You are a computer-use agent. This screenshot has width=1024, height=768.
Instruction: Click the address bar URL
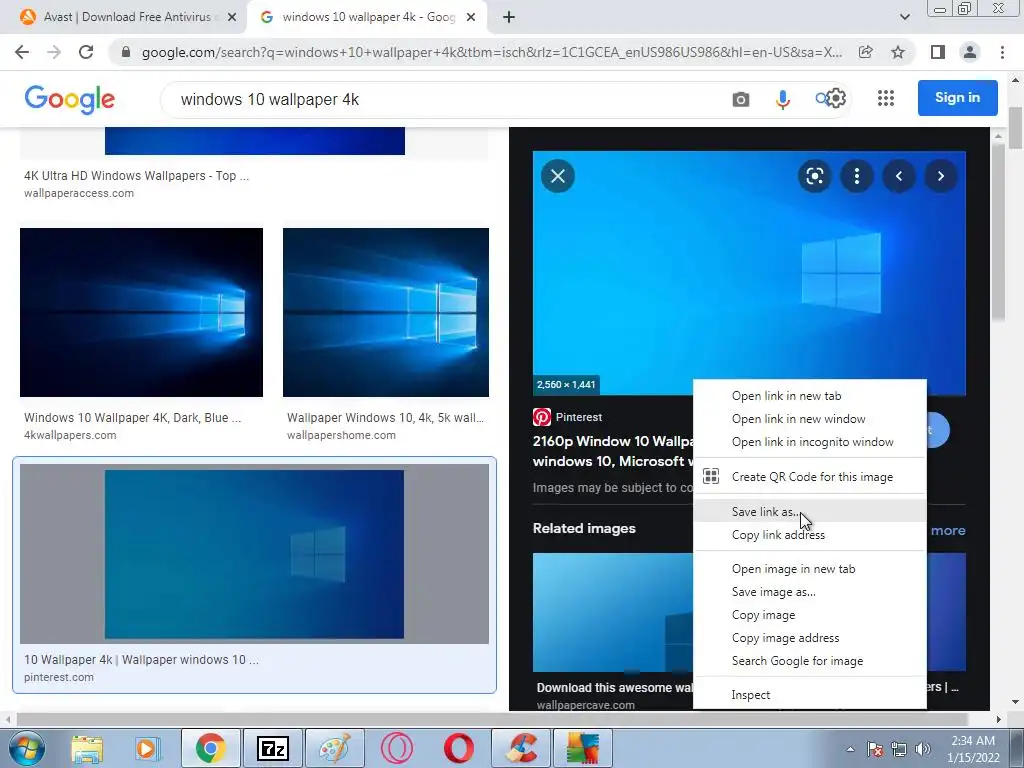tap(491, 52)
